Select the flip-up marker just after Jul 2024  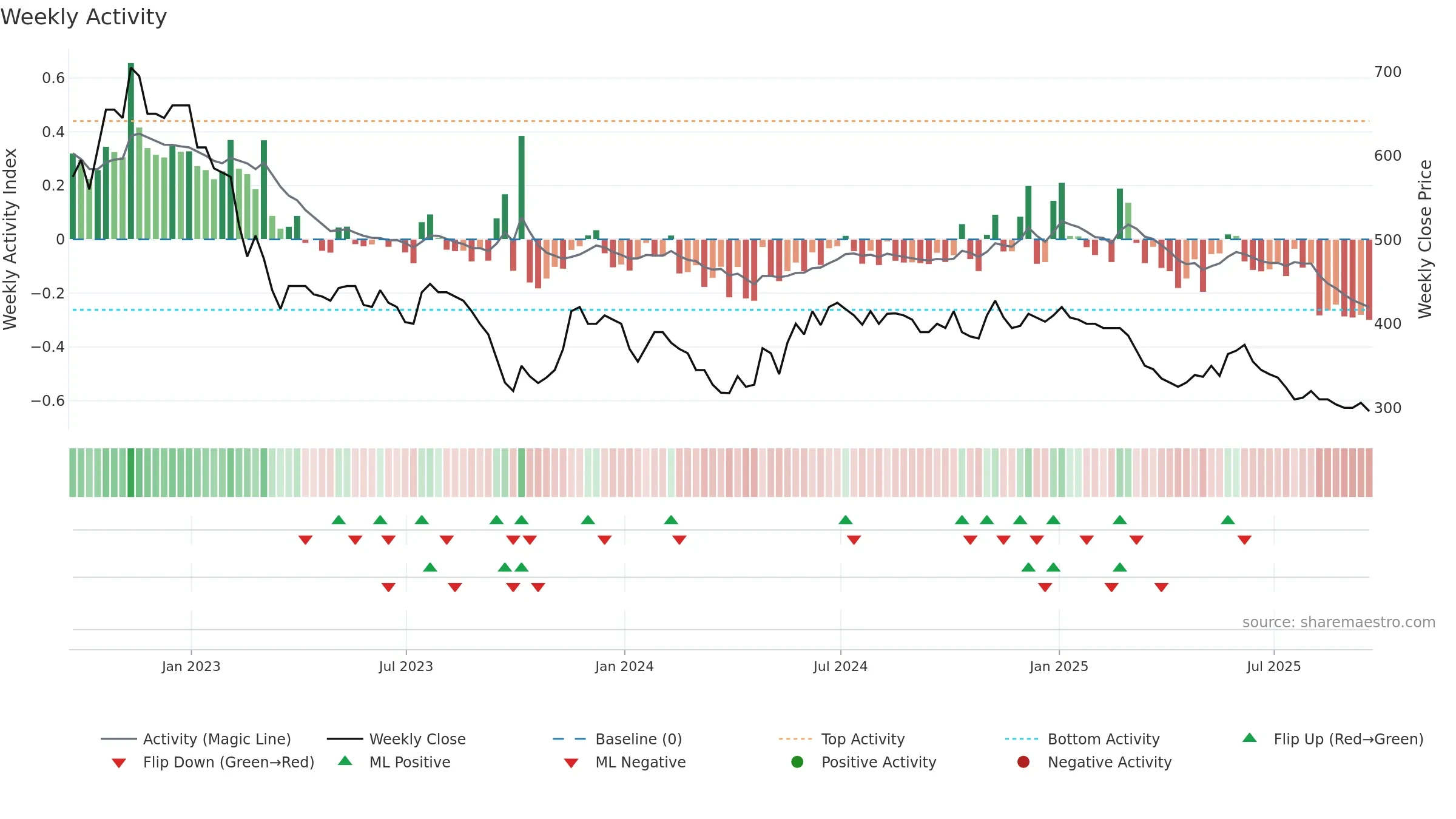(846, 520)
